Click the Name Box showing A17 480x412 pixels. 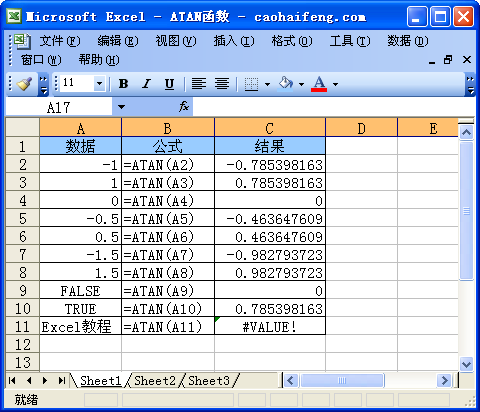pos(59,107)
